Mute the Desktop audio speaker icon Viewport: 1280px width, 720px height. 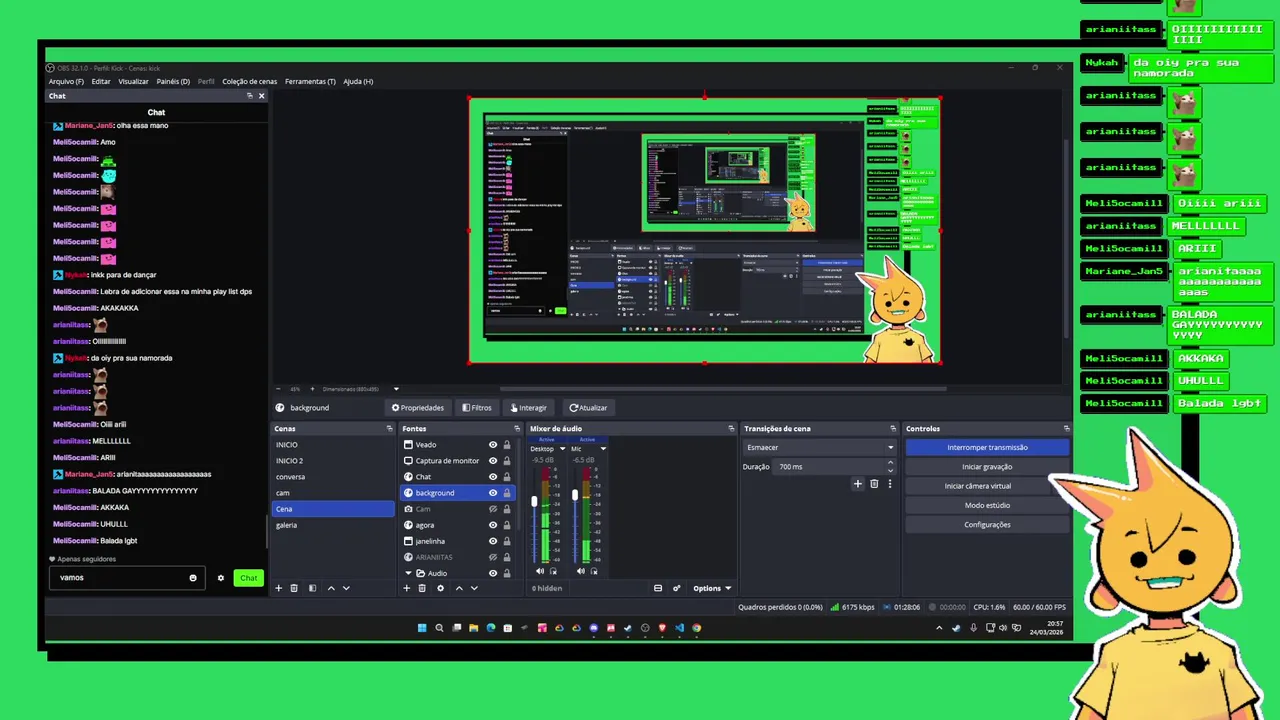click(x=540, y=571)
